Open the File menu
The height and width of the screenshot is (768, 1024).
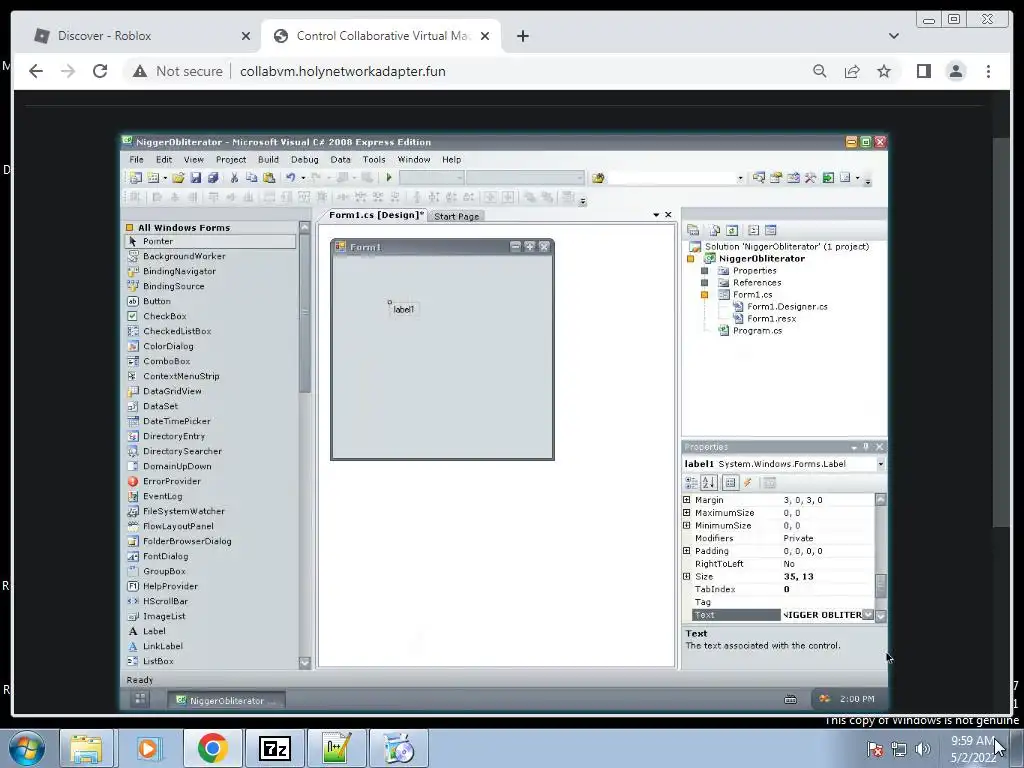pyautogui.click(x=136, y=159)
